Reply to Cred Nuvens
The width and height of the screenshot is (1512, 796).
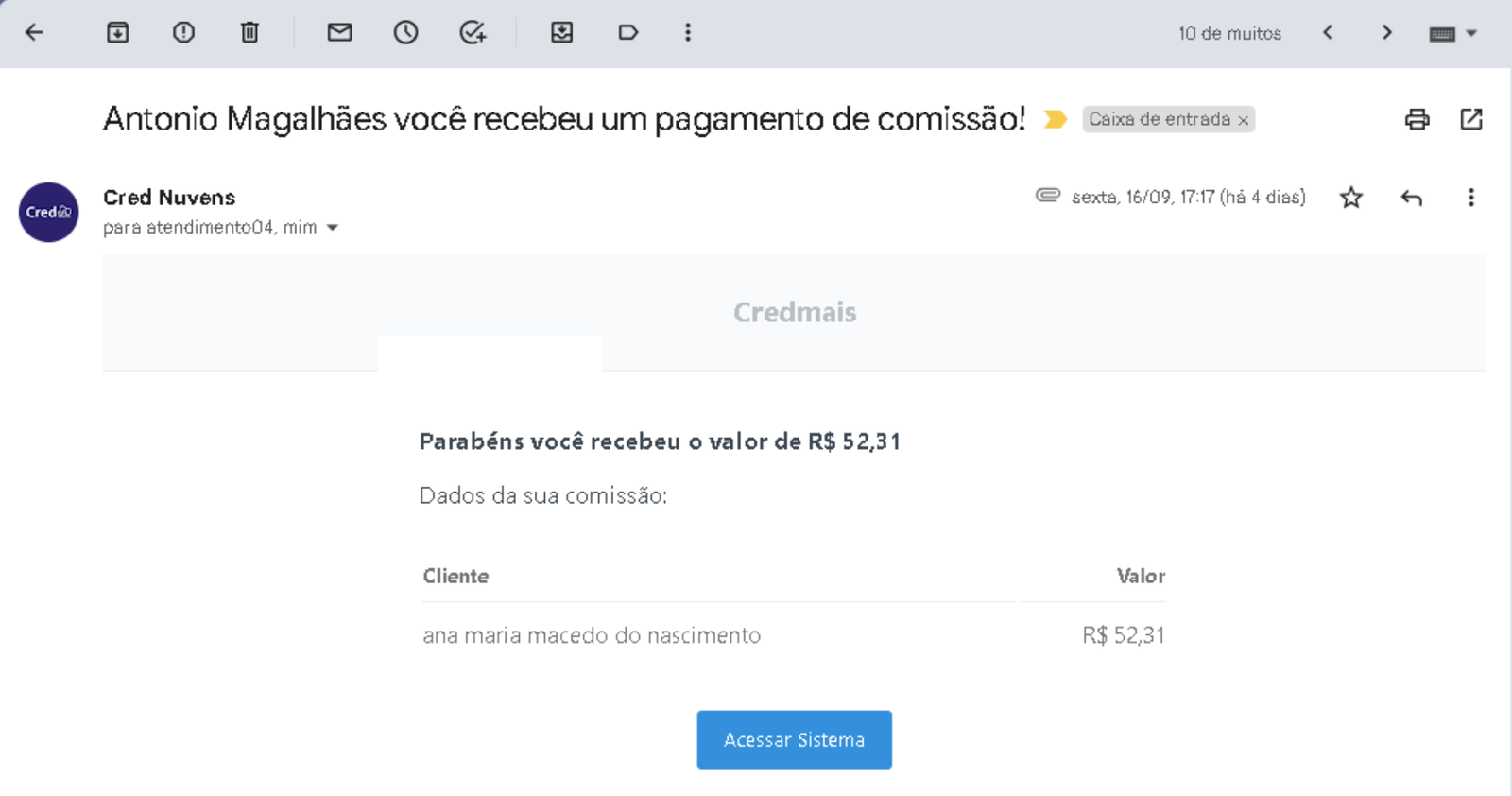1411,198
